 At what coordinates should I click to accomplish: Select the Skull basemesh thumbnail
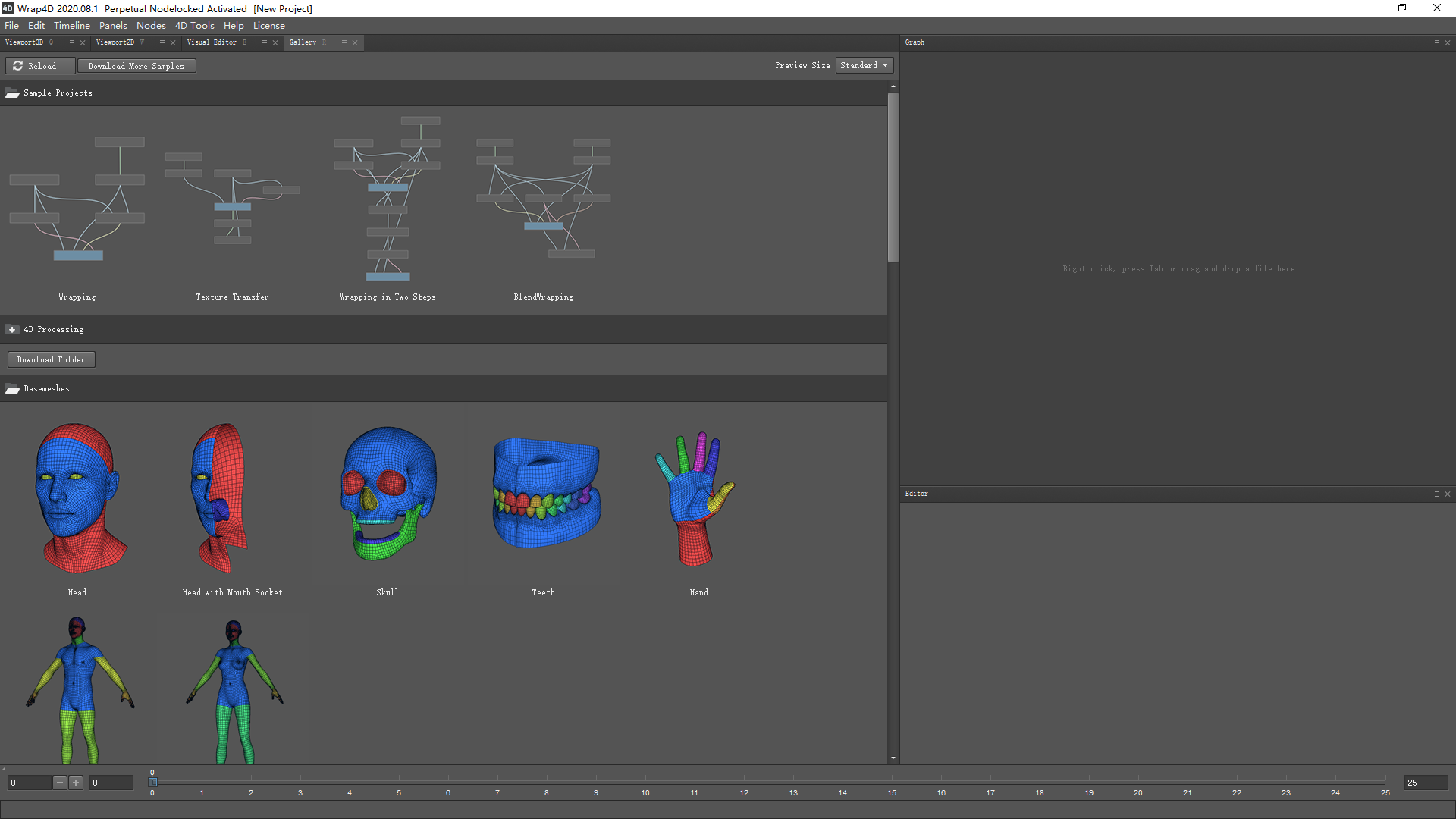coord(388,497)
